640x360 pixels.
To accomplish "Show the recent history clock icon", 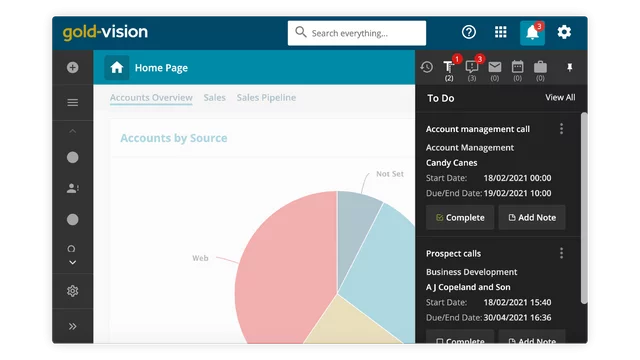I will click(427, 67).
